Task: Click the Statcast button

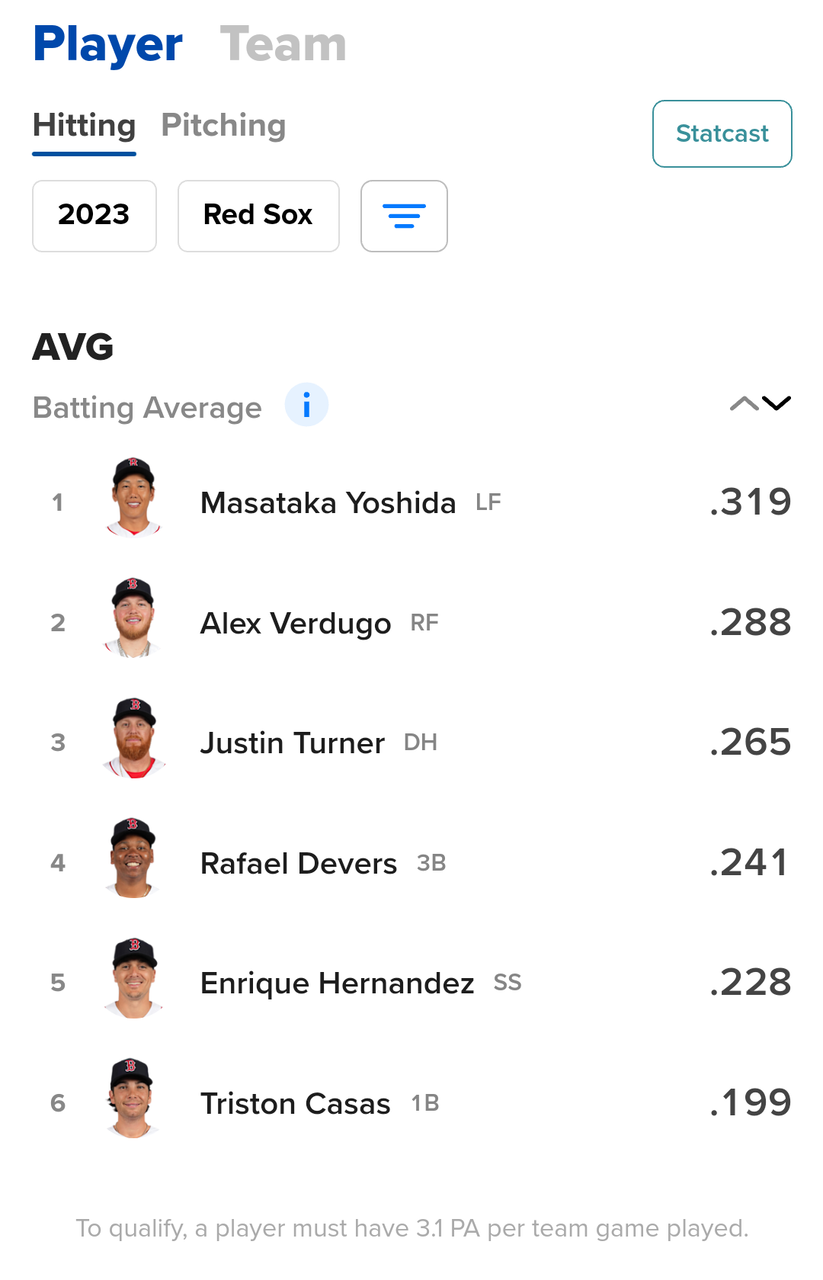Action: click(x=722, y=134)
